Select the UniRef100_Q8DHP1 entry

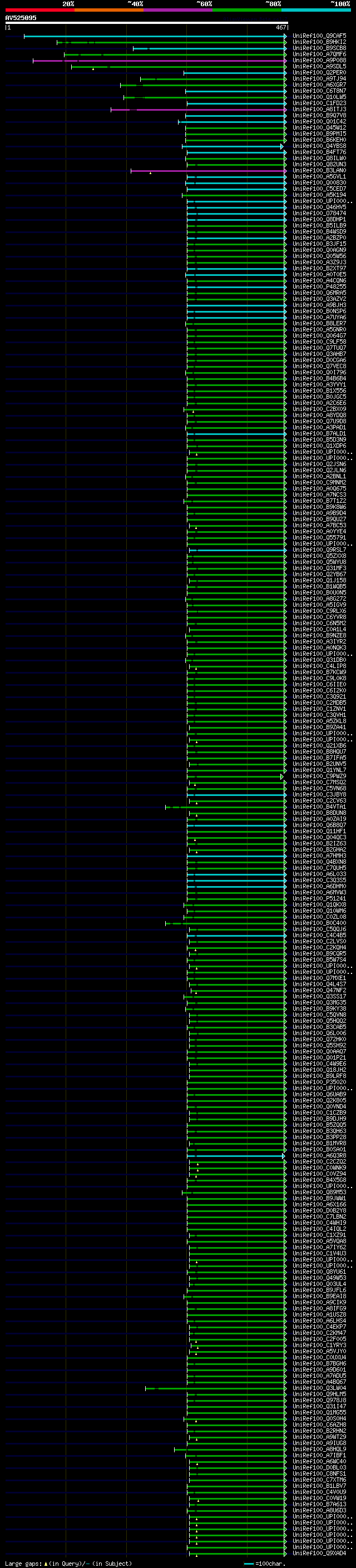(x=319, y=220)
